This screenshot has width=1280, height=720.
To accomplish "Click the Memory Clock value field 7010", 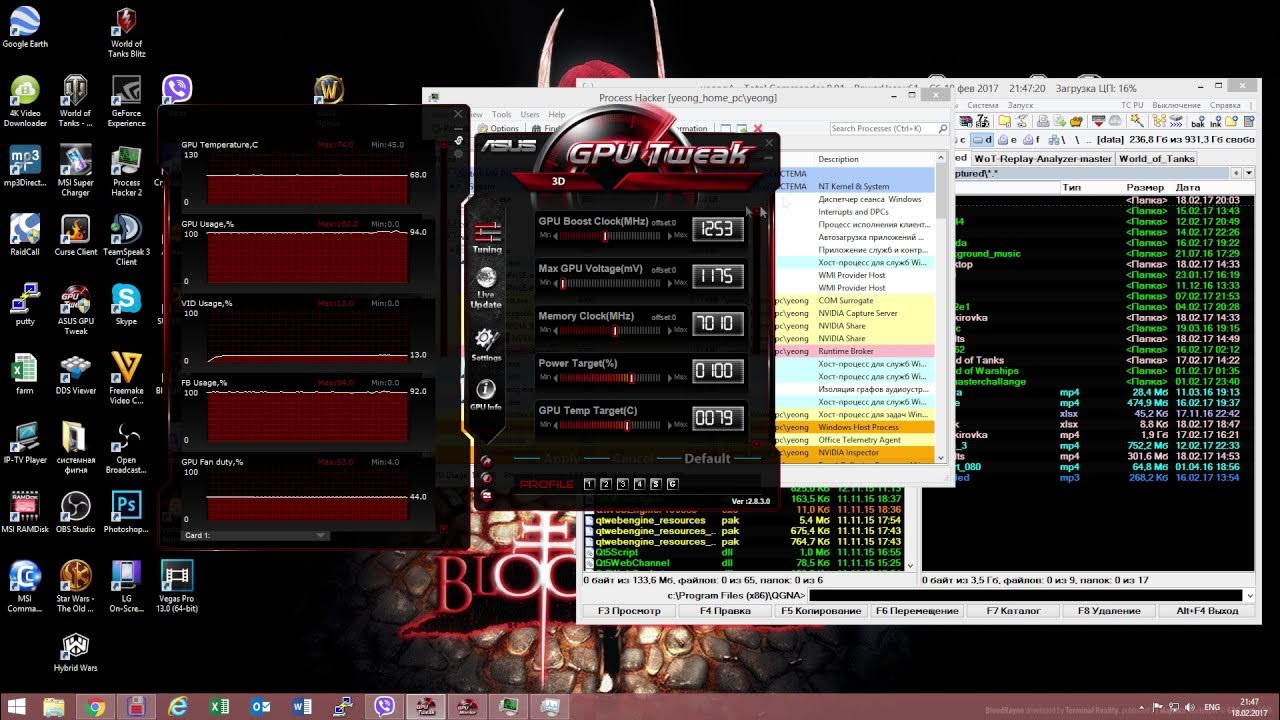I will coord(718,323).
